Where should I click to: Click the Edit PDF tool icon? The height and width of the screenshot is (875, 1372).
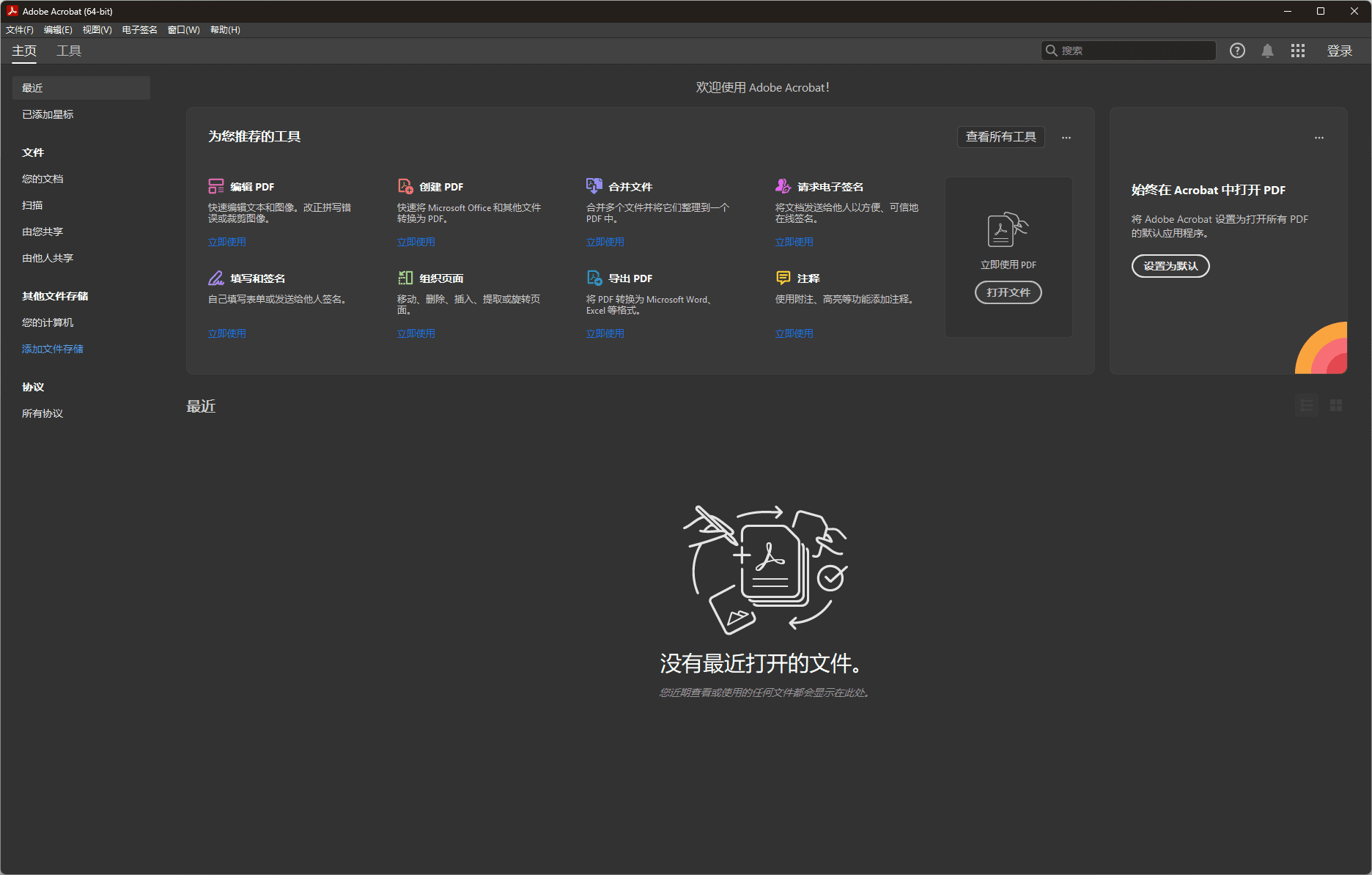(x=215, y=186)
